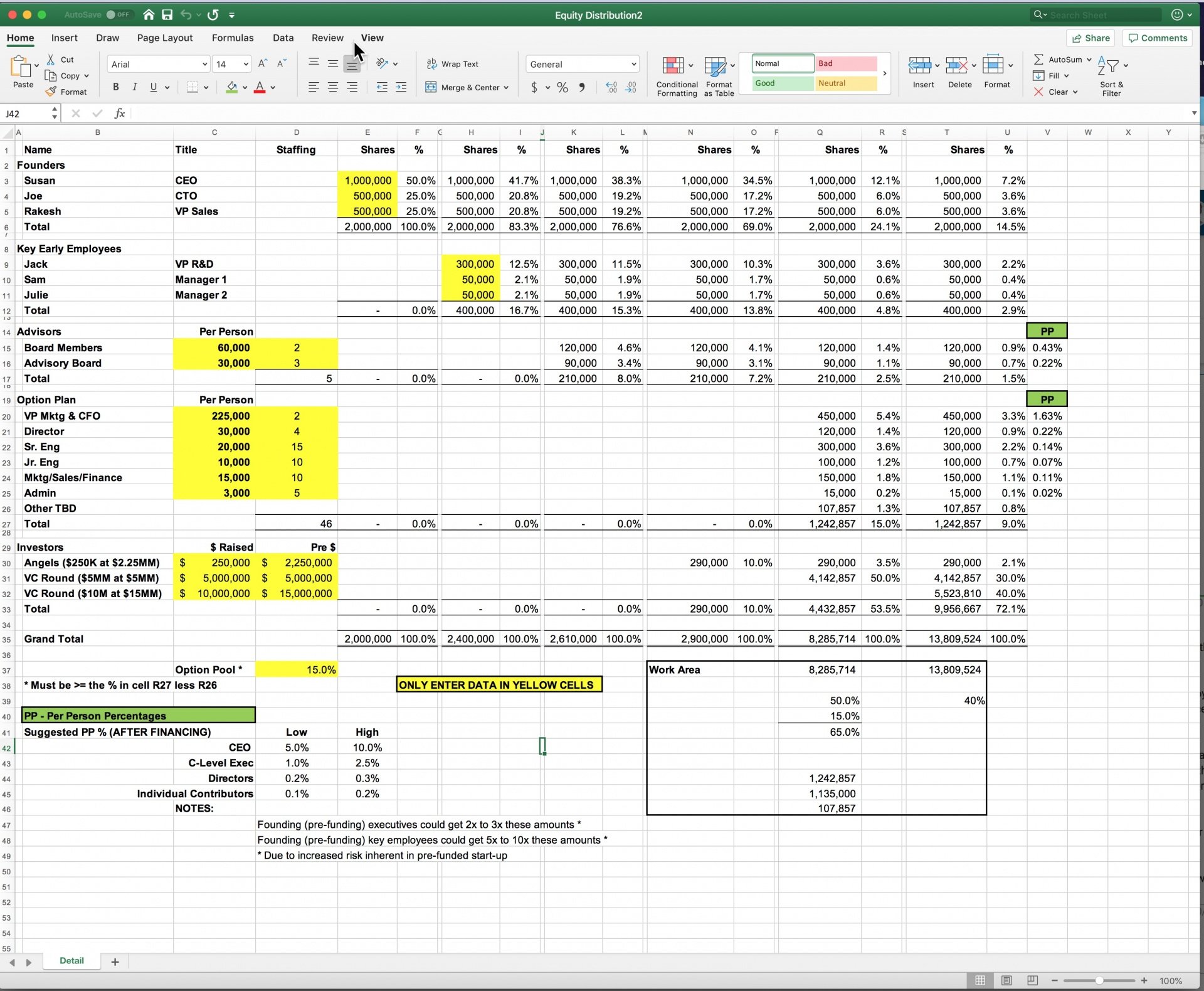Open the AutoSum dropdown arrow
Image resolution: width=1204 pixels, height=991 pixels.
pyautogui.click(x=1089, y=60)
